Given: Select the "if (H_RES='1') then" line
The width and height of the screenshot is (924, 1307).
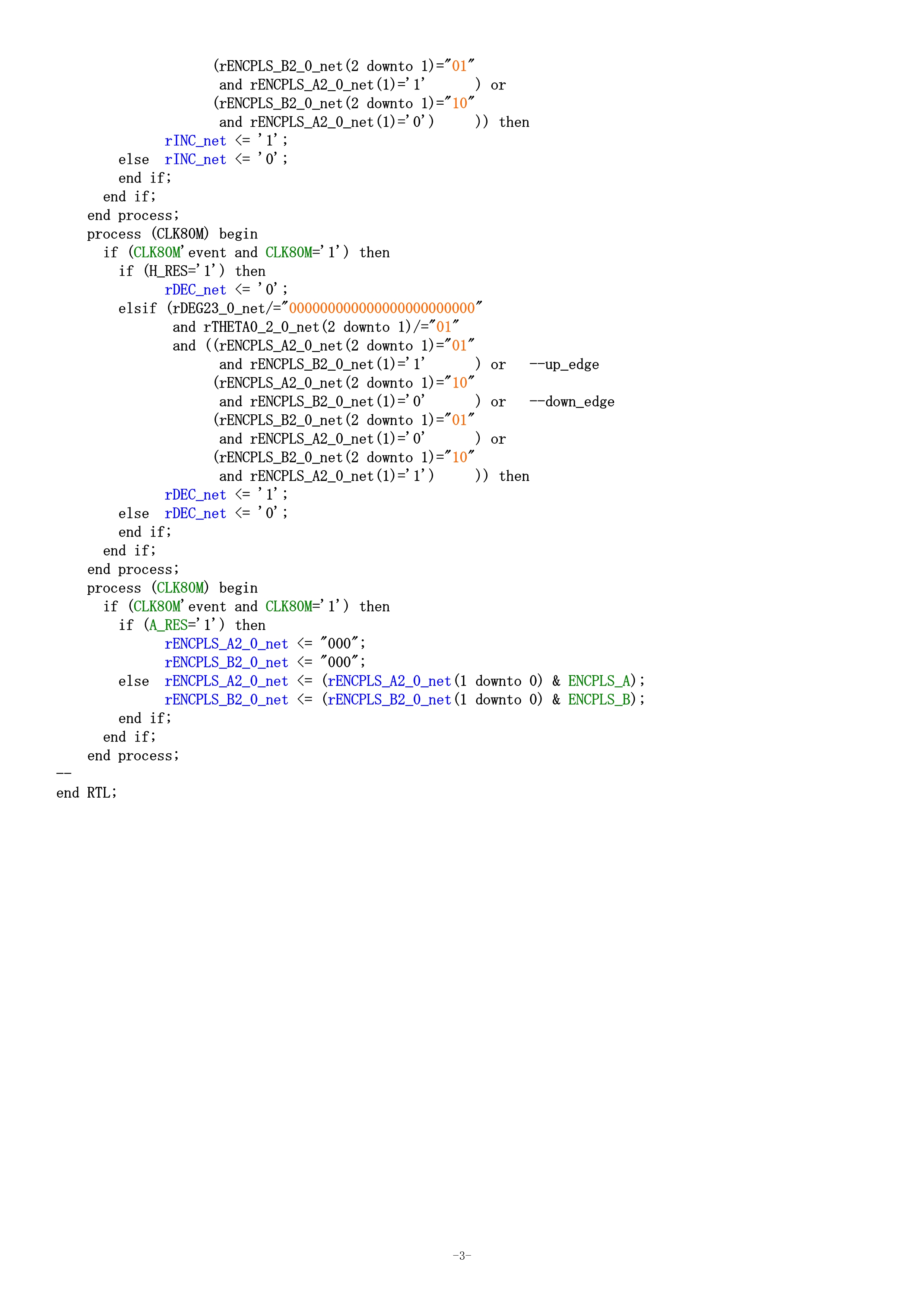Looking at the screenshot, I should (192, 271).
